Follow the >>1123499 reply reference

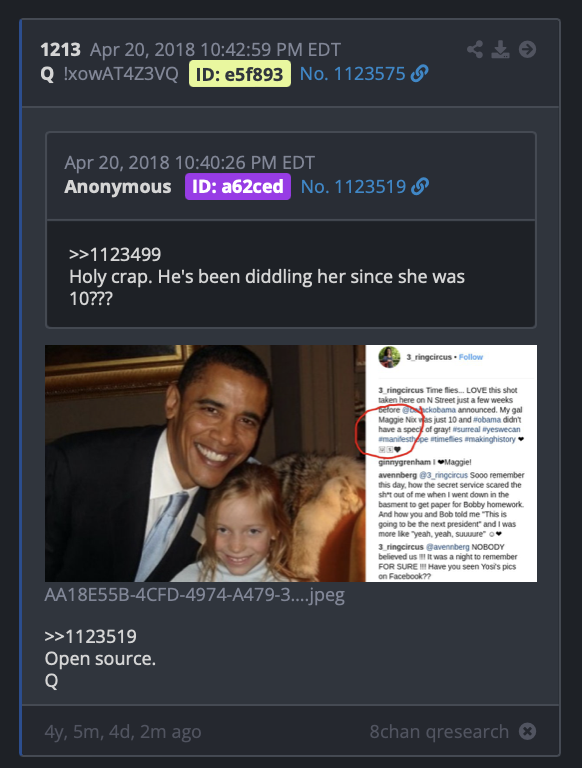pos(115,254)
